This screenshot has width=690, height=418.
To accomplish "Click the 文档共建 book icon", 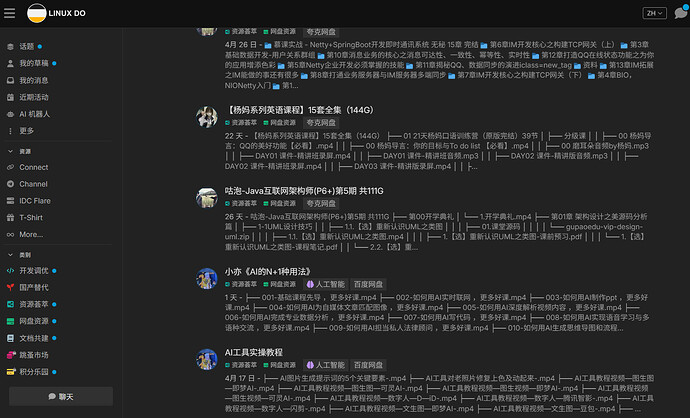I will click(10, 338).
